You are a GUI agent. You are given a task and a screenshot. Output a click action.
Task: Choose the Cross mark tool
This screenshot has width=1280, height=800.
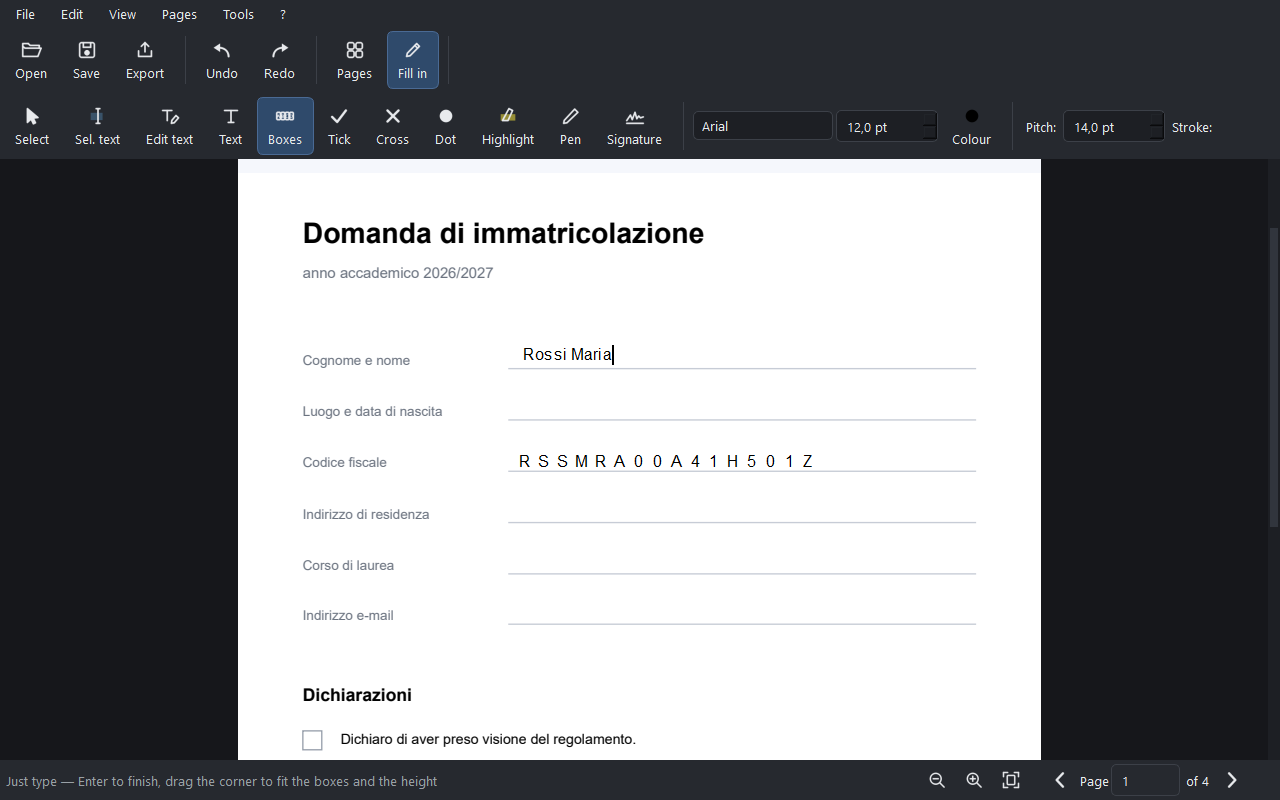(x=392, y=126)
